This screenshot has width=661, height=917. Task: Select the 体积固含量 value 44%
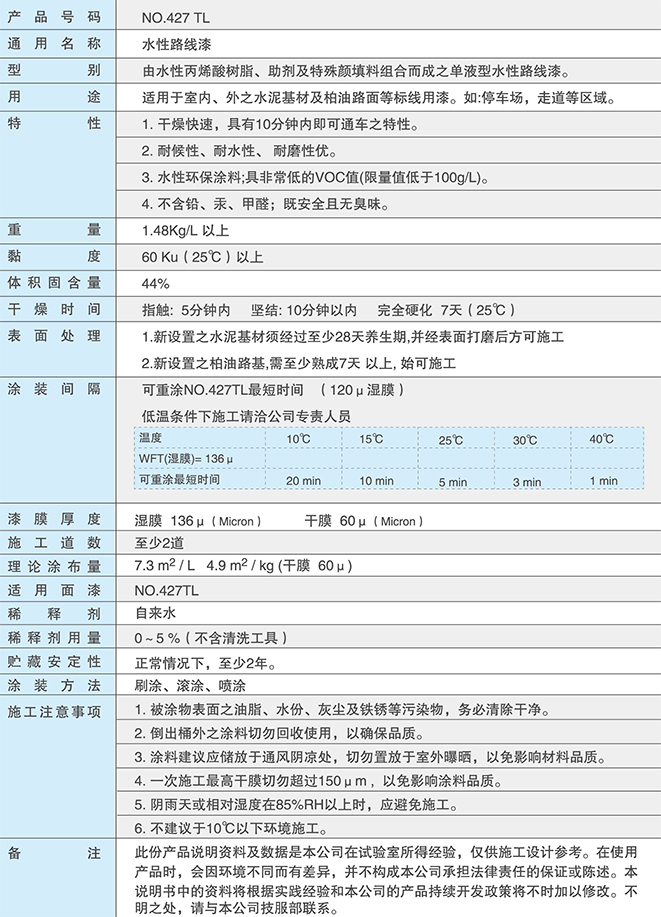click(156, 282)
